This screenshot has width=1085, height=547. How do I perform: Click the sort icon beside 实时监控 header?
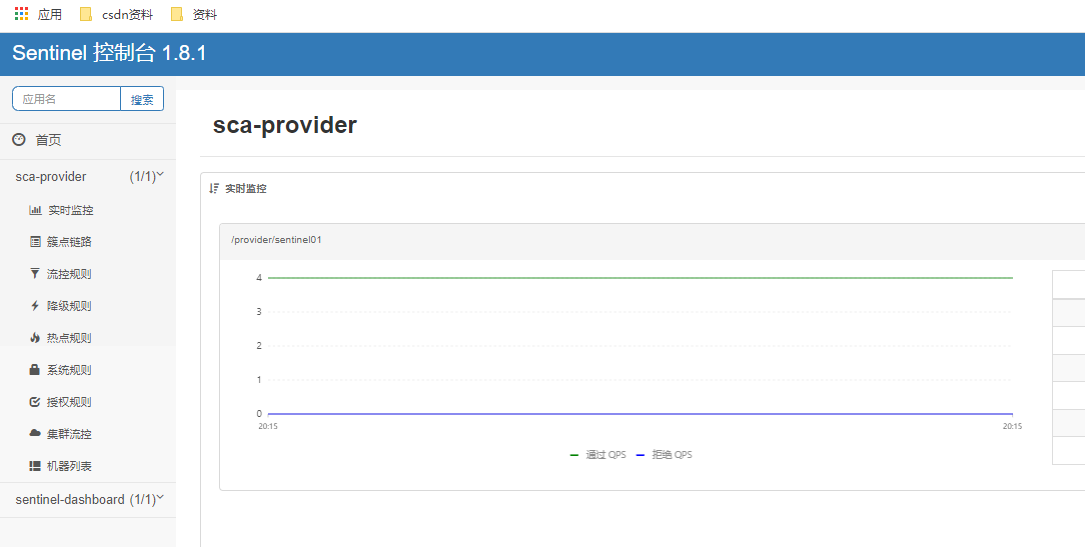tap(214, 188)
